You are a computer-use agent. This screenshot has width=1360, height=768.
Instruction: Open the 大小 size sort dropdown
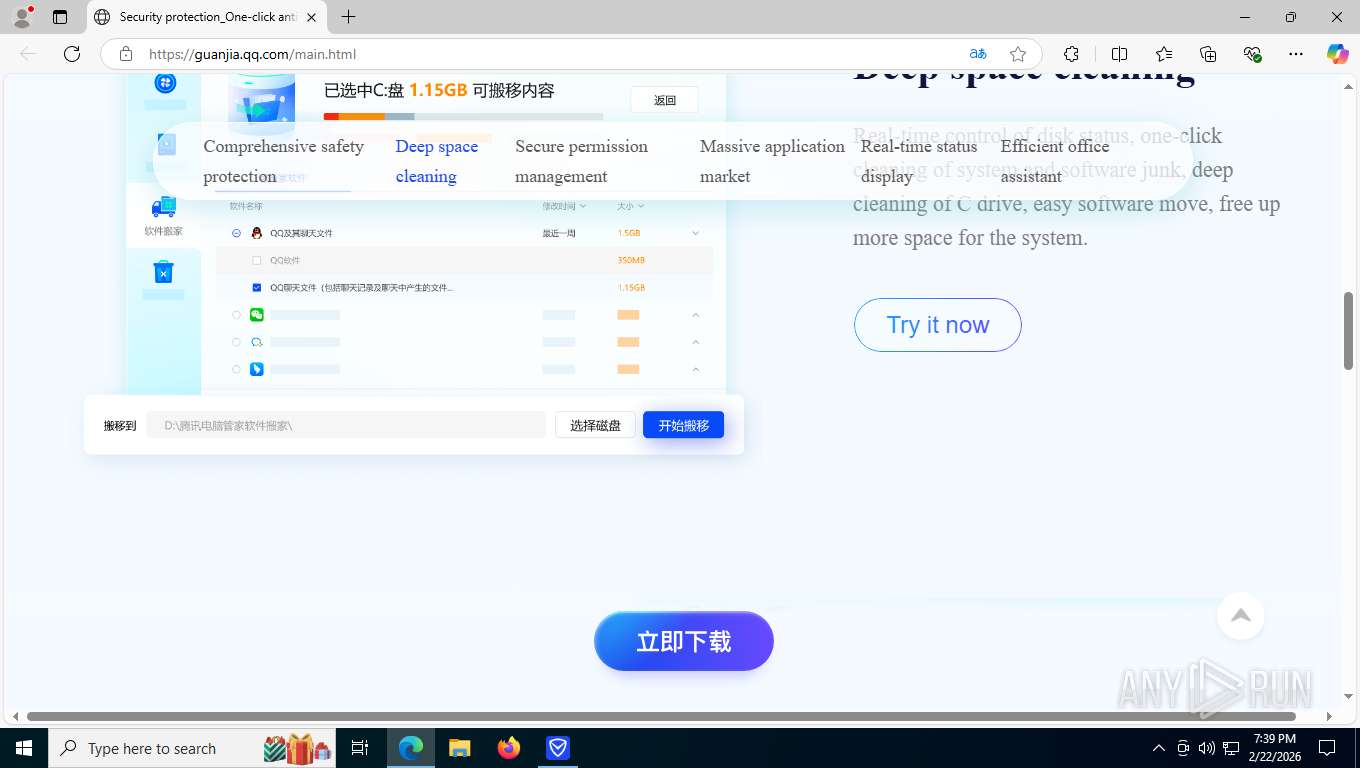630,206
